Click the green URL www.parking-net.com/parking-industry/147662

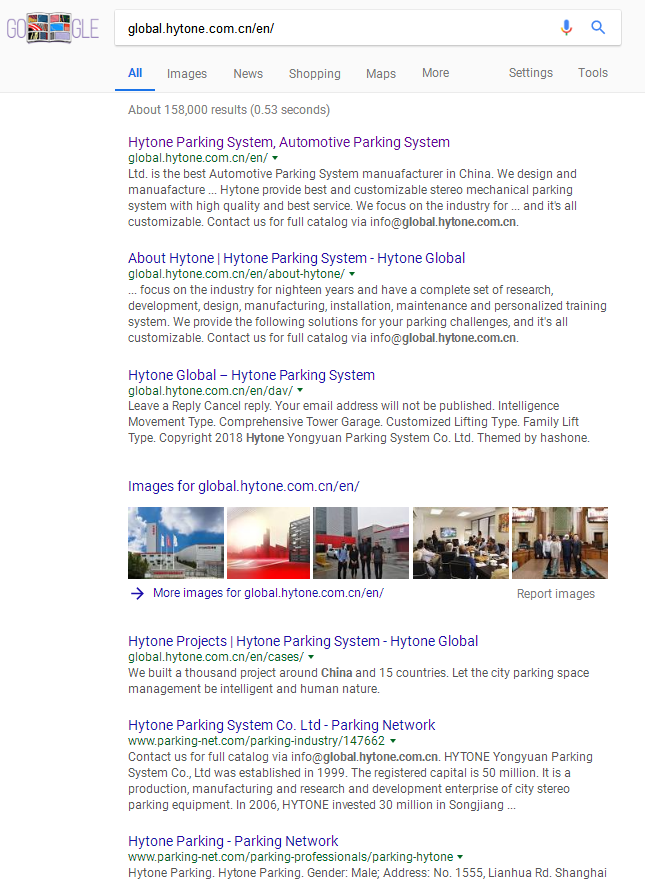pyautogui.click(x=256, y=741)
